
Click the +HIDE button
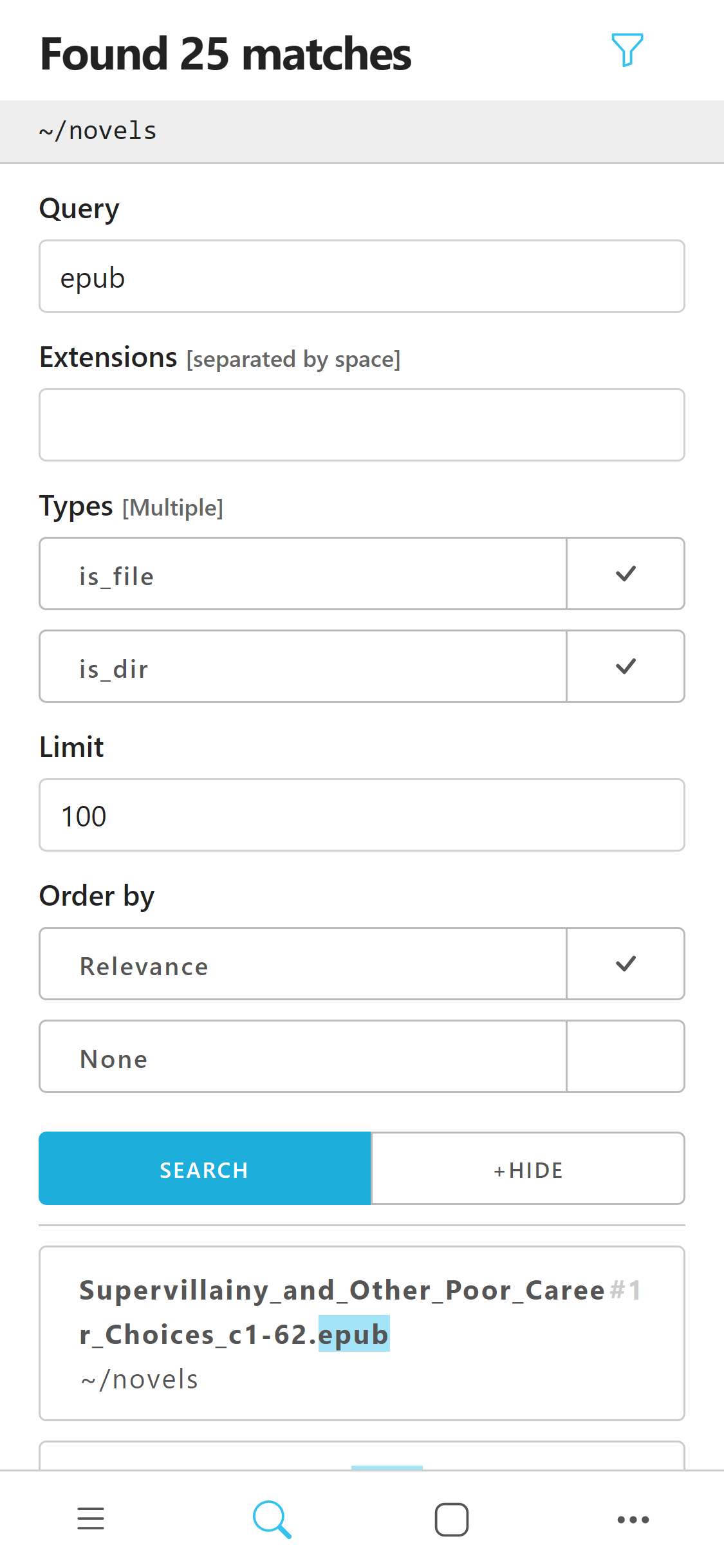coord(528,1169)
